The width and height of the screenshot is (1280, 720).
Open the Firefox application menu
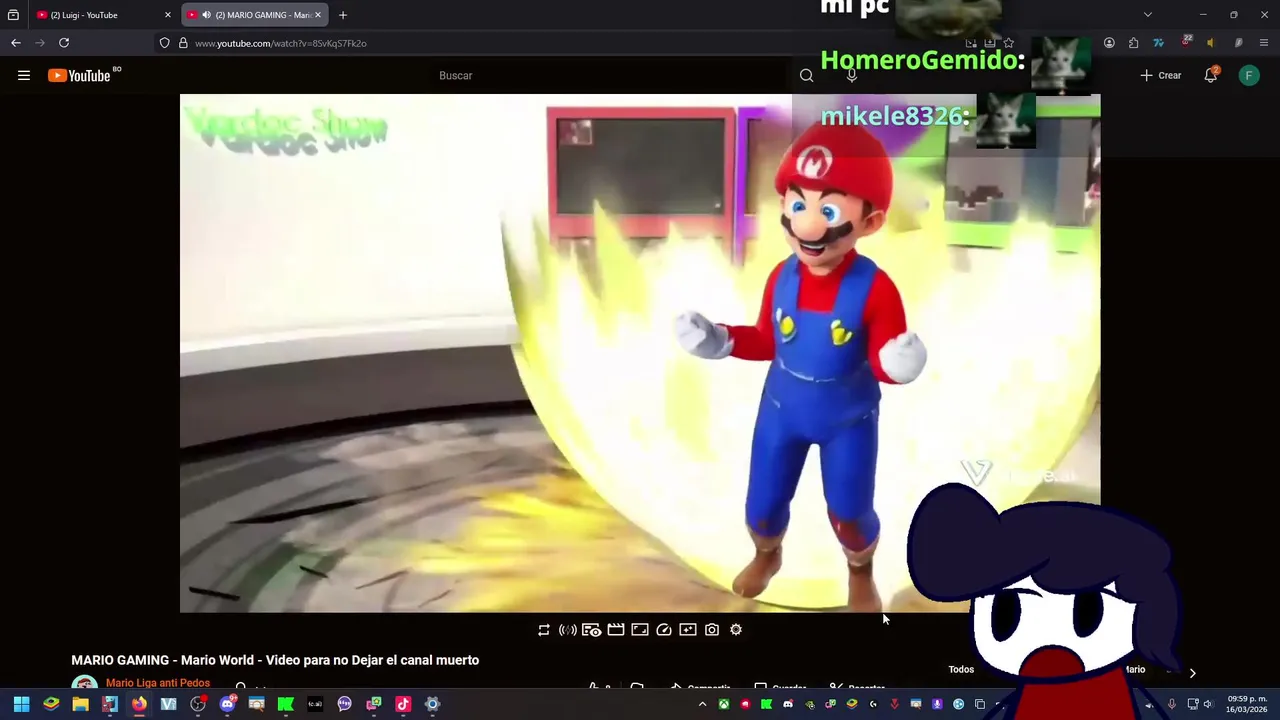(x=1265, y=43)
